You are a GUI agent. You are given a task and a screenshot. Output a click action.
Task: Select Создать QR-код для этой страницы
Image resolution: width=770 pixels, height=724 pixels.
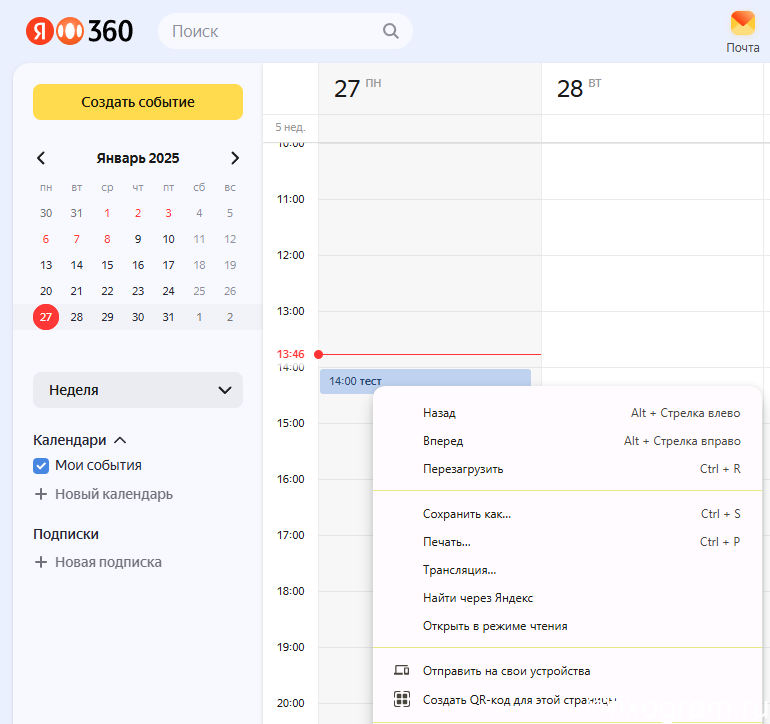tap(567, 699)
